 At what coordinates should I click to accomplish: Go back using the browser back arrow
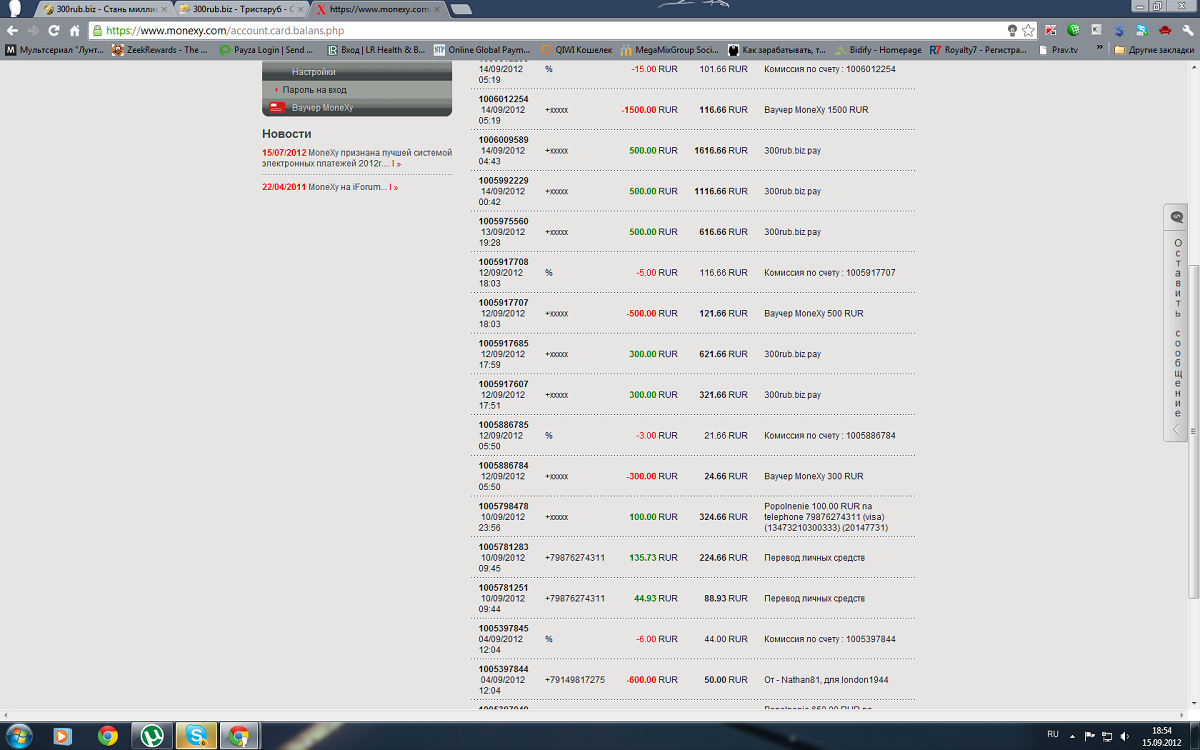tap(13, 30)
